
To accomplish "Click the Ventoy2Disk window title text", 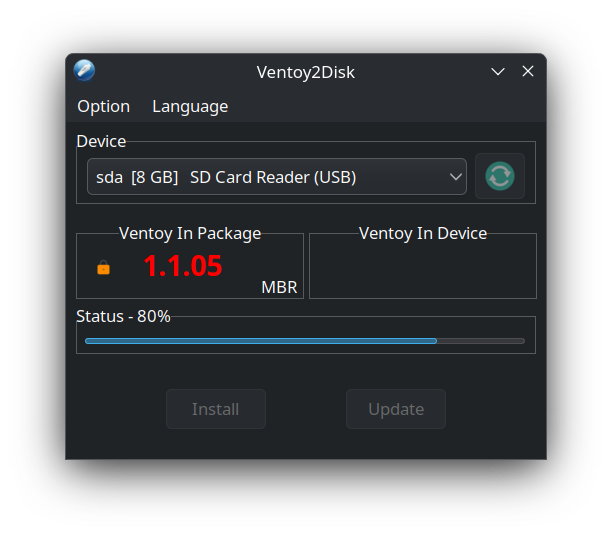I will [306, 72].
